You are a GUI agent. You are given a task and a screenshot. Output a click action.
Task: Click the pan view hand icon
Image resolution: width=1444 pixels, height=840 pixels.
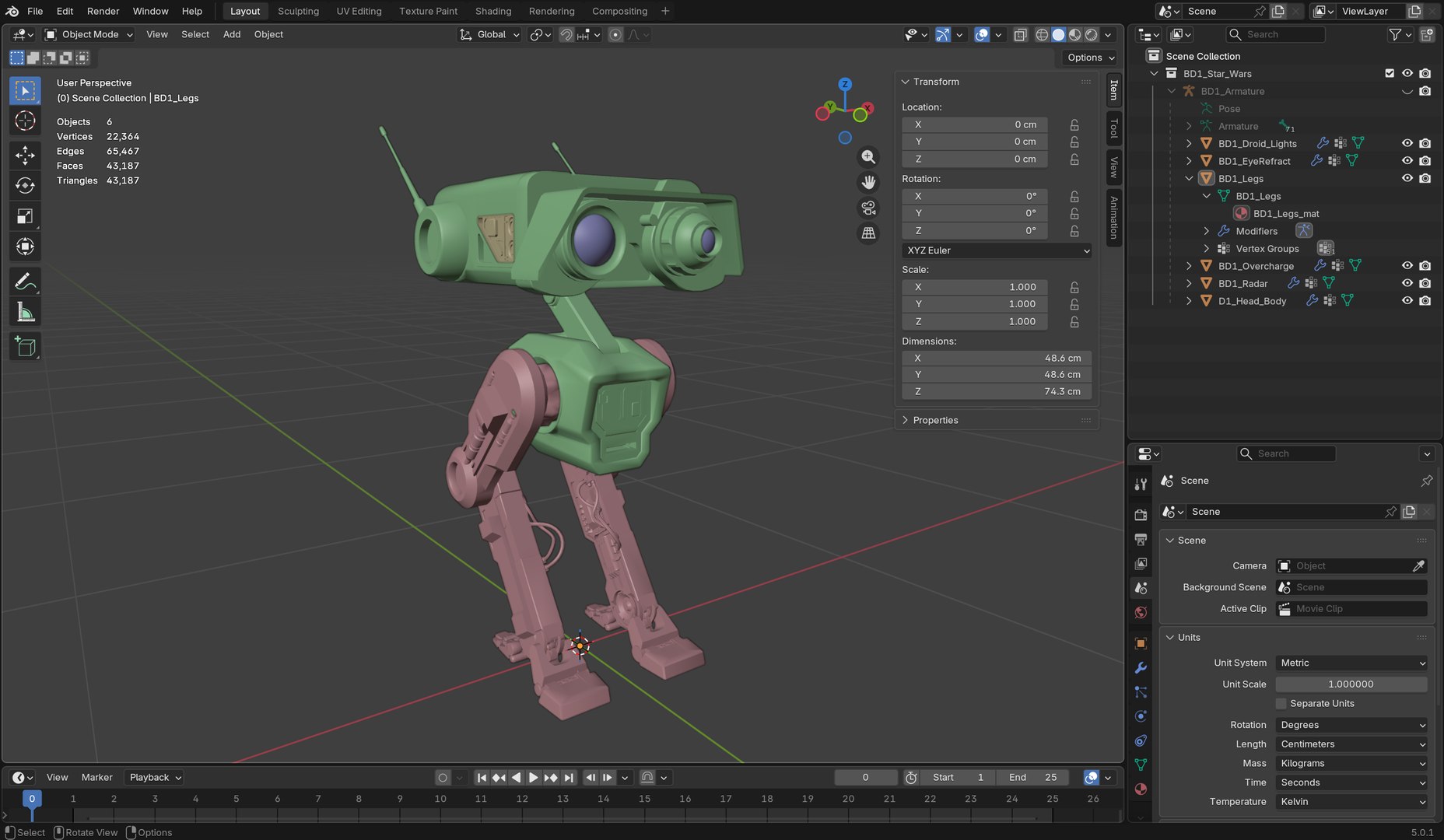point(868,182)
